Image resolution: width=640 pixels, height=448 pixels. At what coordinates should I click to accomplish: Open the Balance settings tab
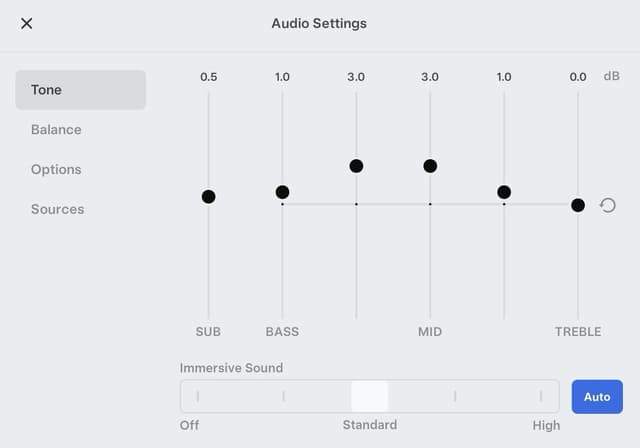56,130
